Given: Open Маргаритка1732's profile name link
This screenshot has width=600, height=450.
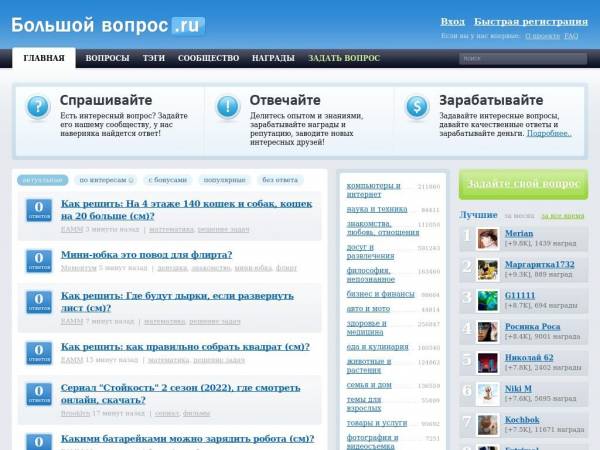Looking at the screenshot, I should click(540, 264).
